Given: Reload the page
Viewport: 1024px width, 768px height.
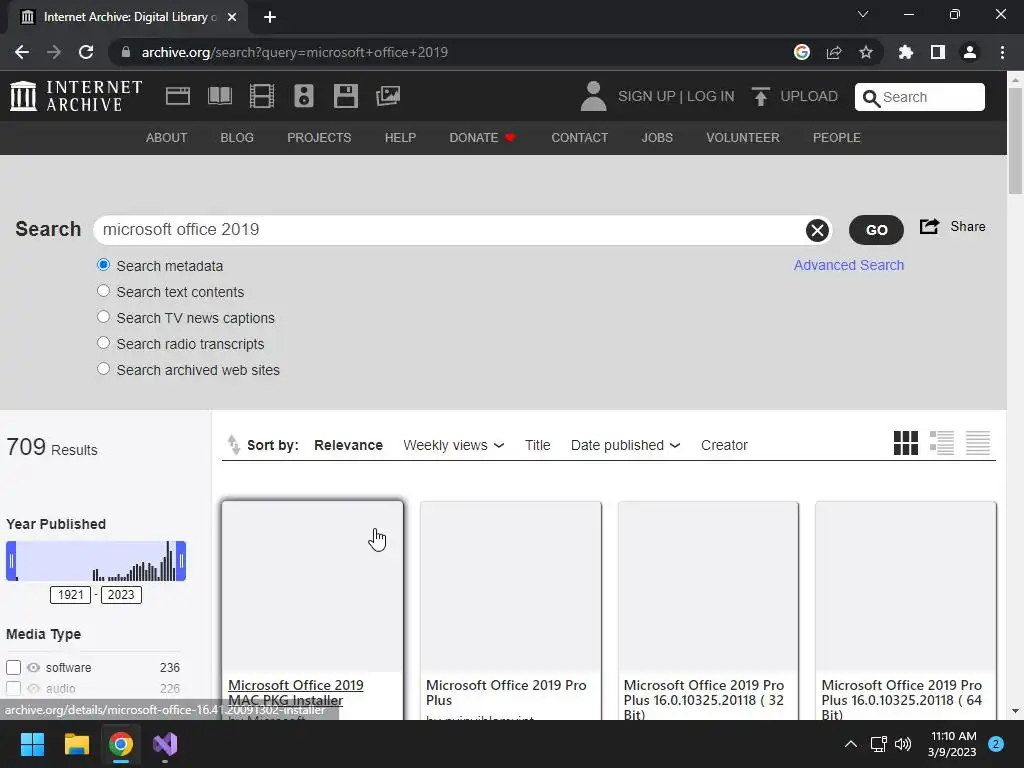Looking at the screenshot, I should pyautogui.click(x=86, y=52).
